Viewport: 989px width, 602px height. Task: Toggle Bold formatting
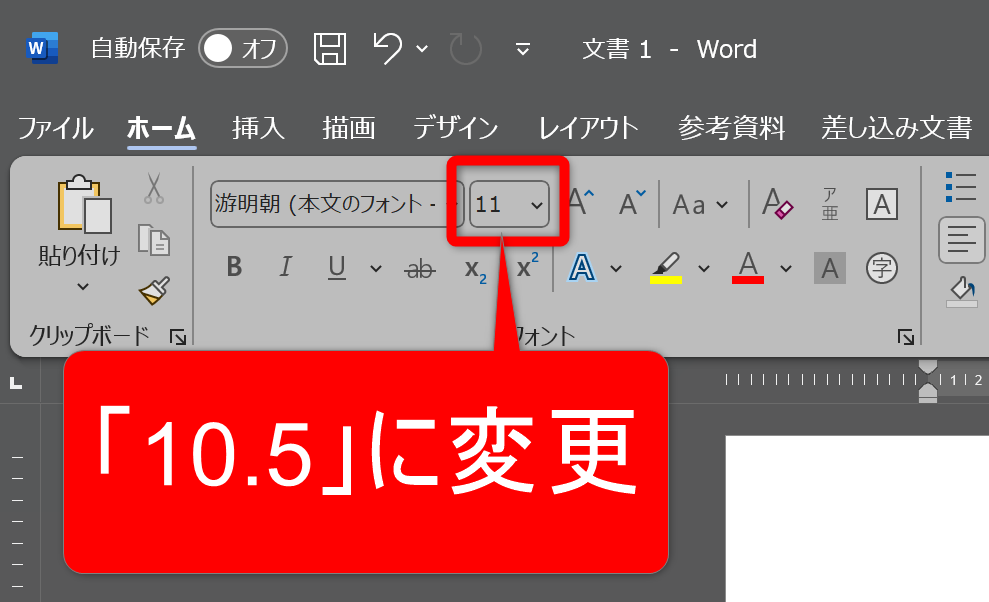coord(234,267)
